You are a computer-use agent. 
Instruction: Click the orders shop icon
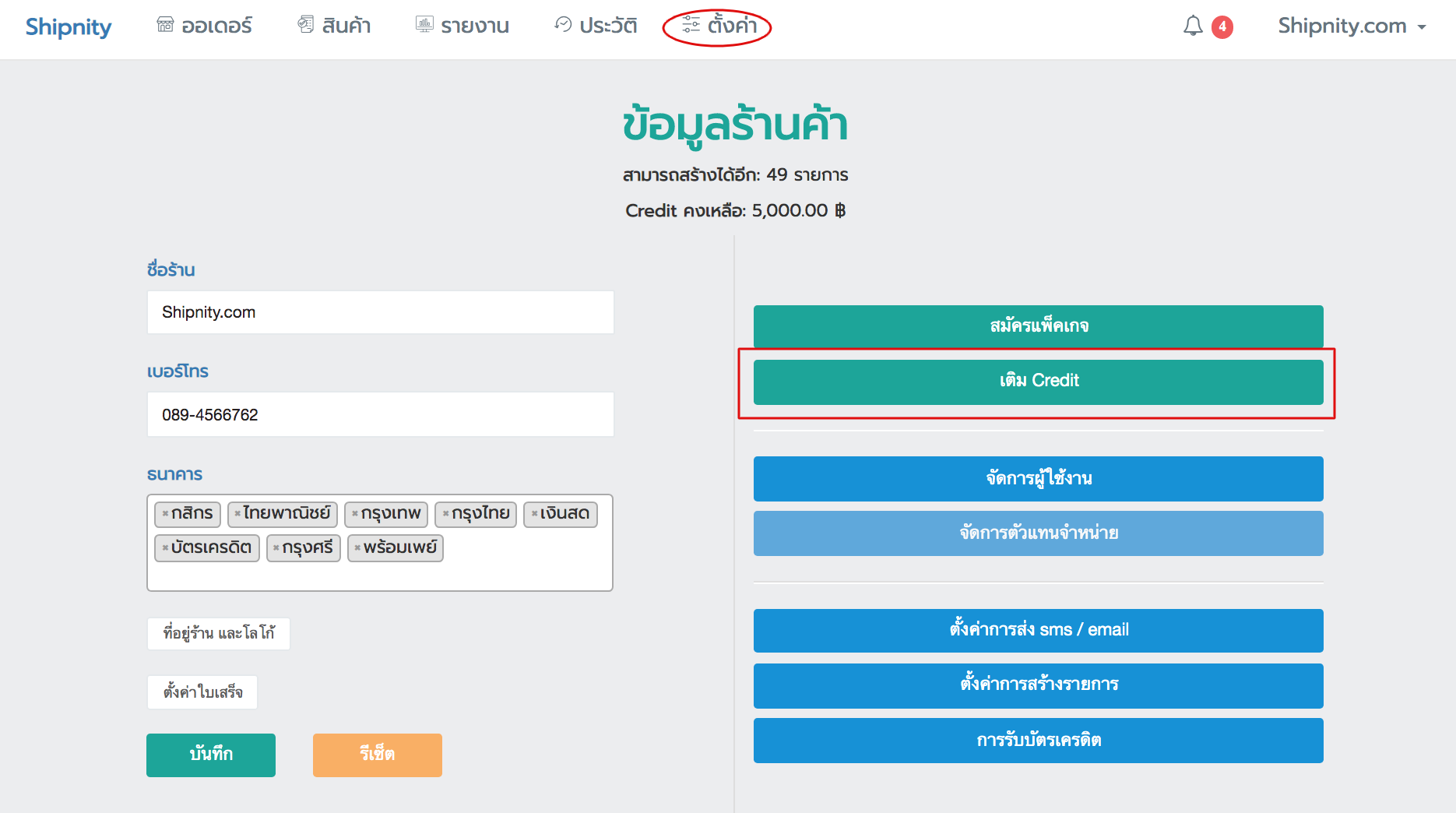165,25
